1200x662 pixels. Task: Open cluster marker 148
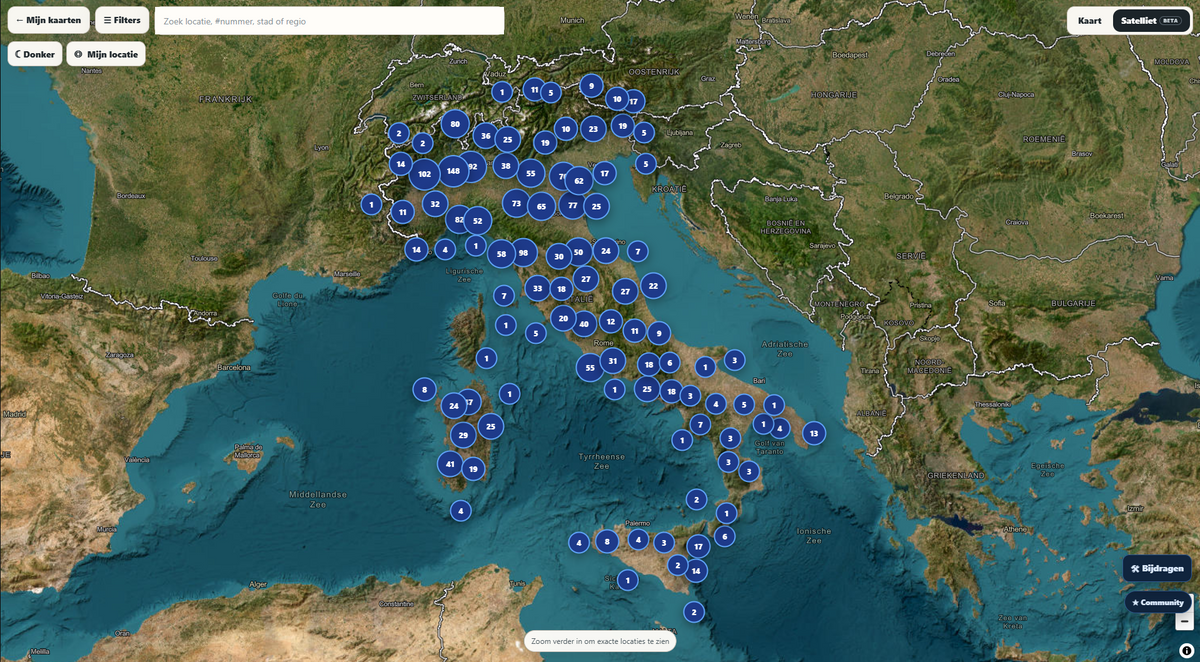tap(453, 171)
